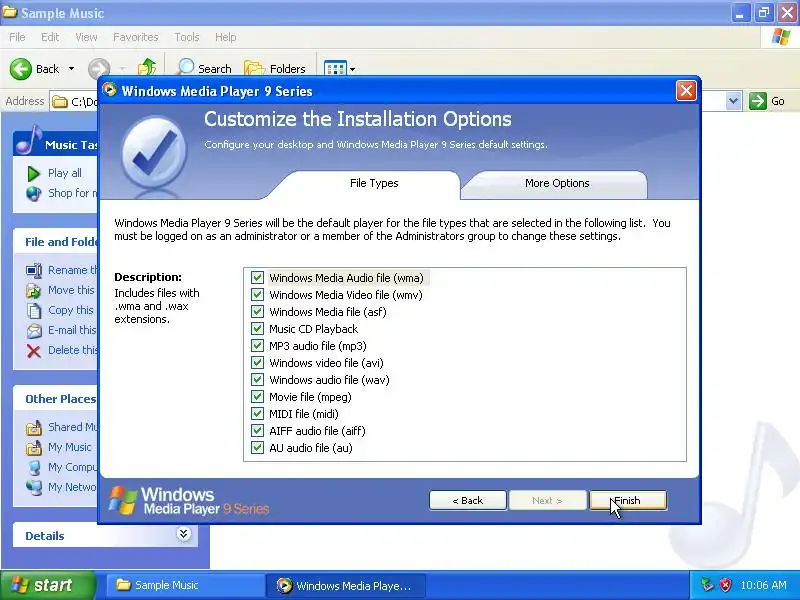Click the Finish button in setup wizard
Viewport: 800px width, 600px height.
(x=628, y=501)
